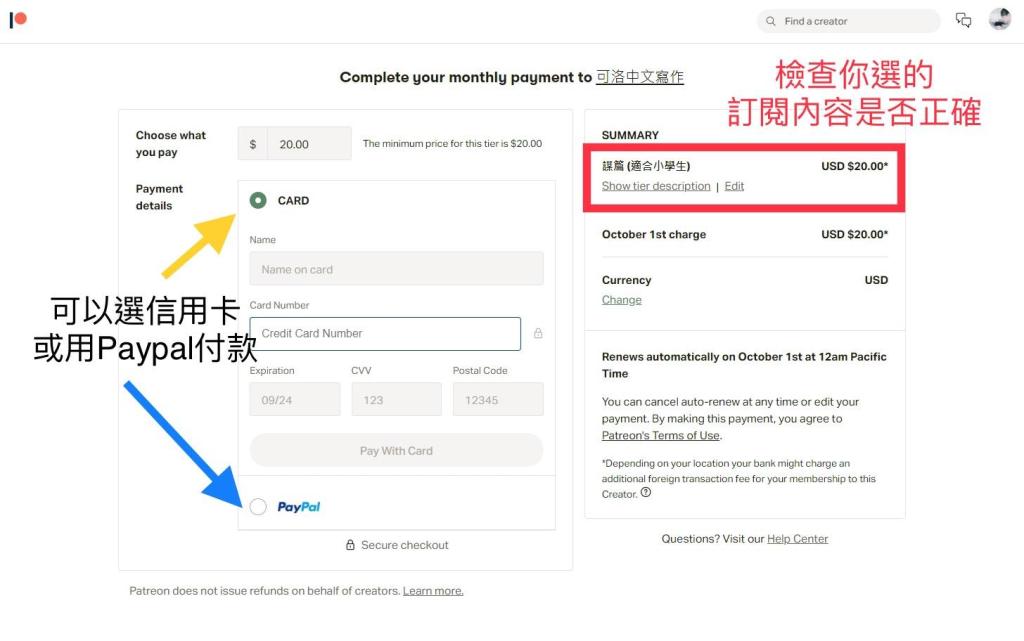Visit the Help Center link

point(797,539)
